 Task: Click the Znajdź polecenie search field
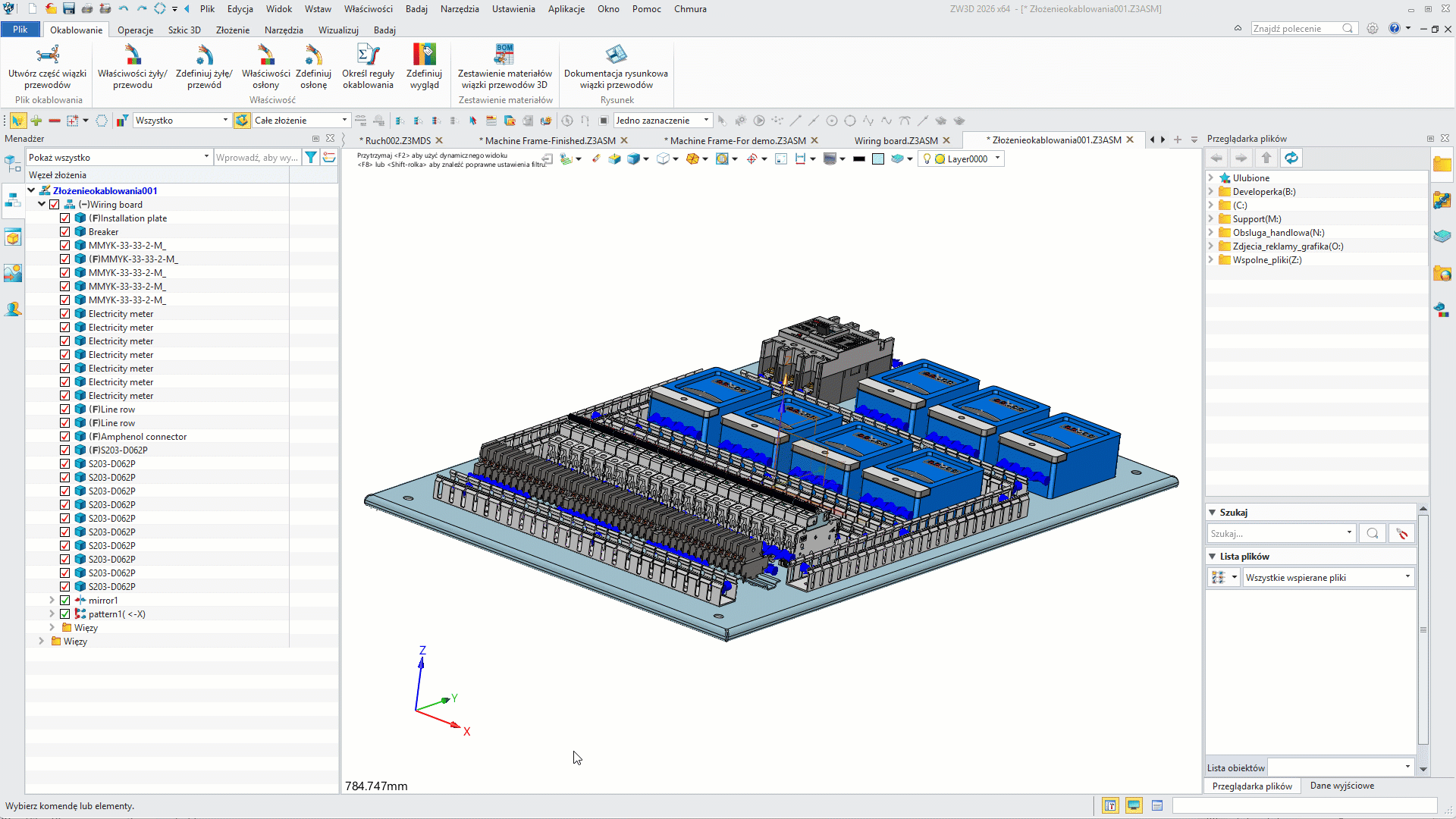point(1304,28)
